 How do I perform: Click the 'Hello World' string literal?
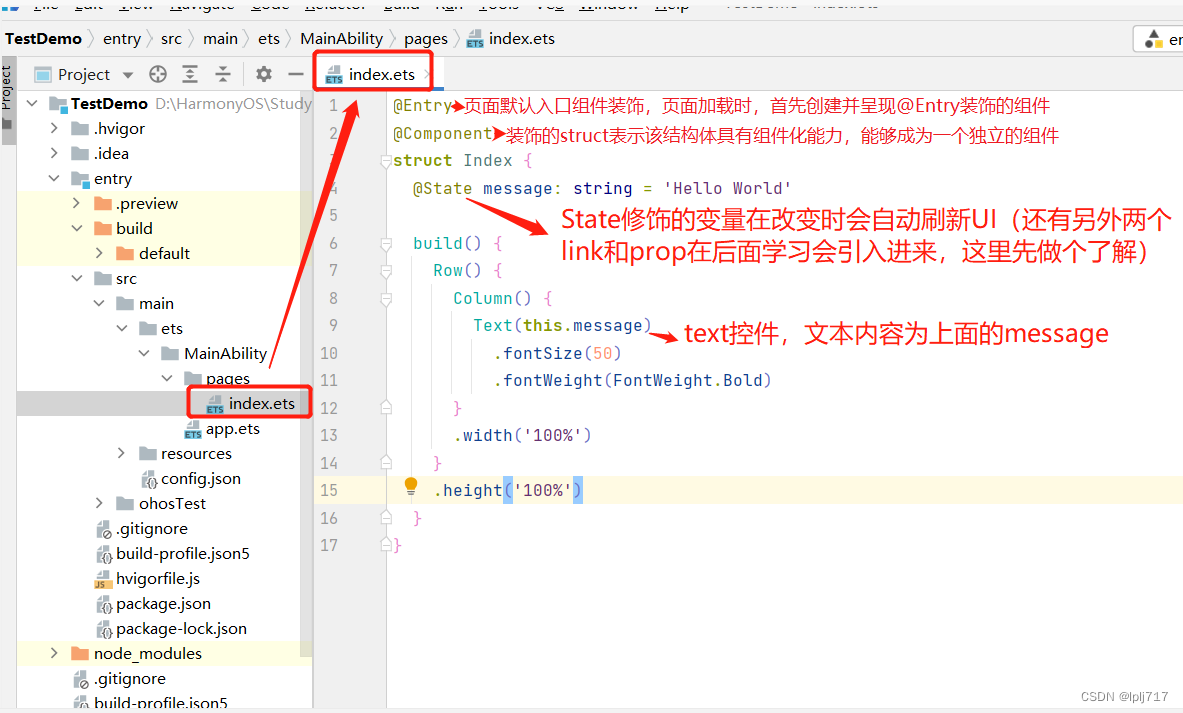click(x=727, y=188)
